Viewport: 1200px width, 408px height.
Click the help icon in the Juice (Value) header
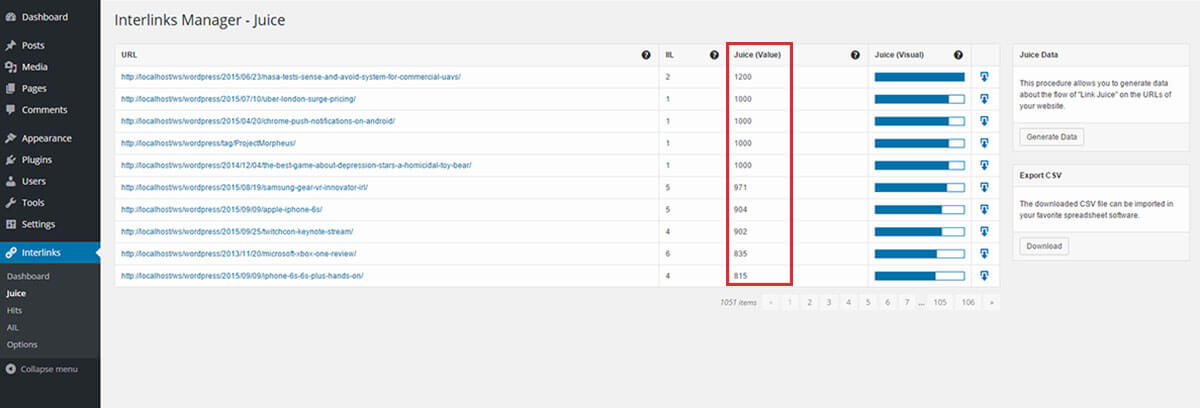[x=855, y=55]
